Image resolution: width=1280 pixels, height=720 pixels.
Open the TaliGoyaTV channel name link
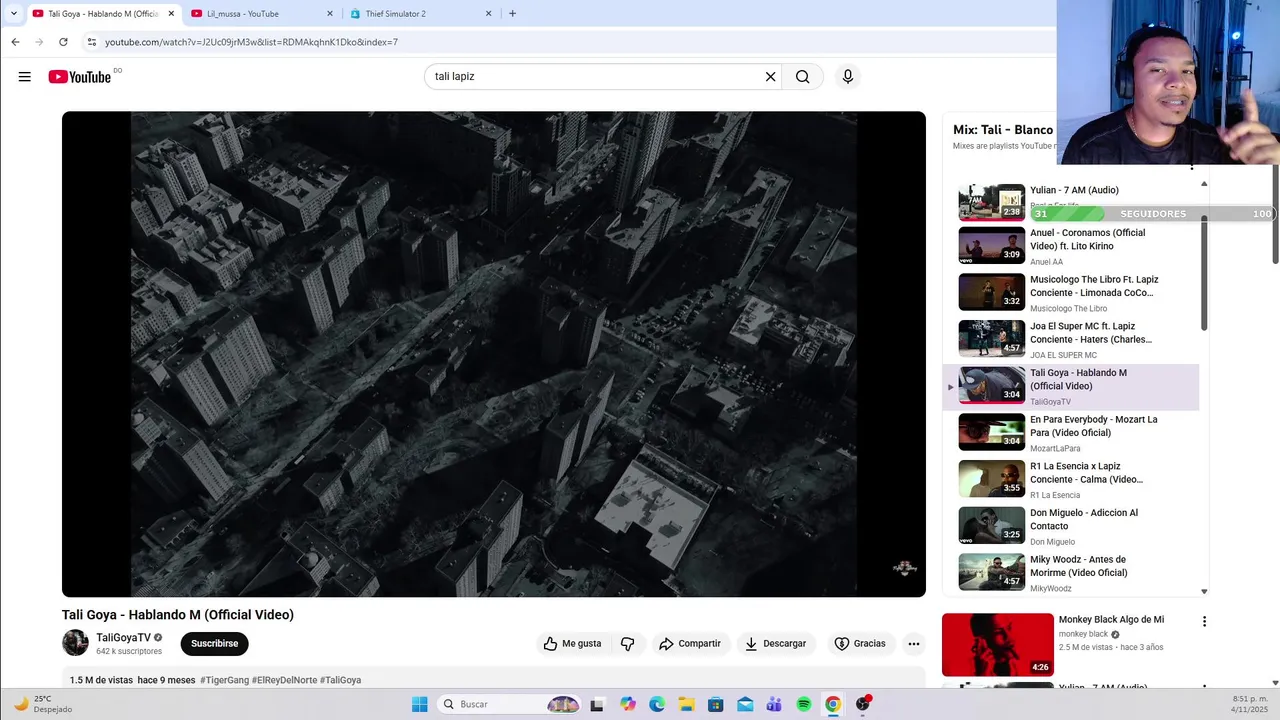point(123,638)
